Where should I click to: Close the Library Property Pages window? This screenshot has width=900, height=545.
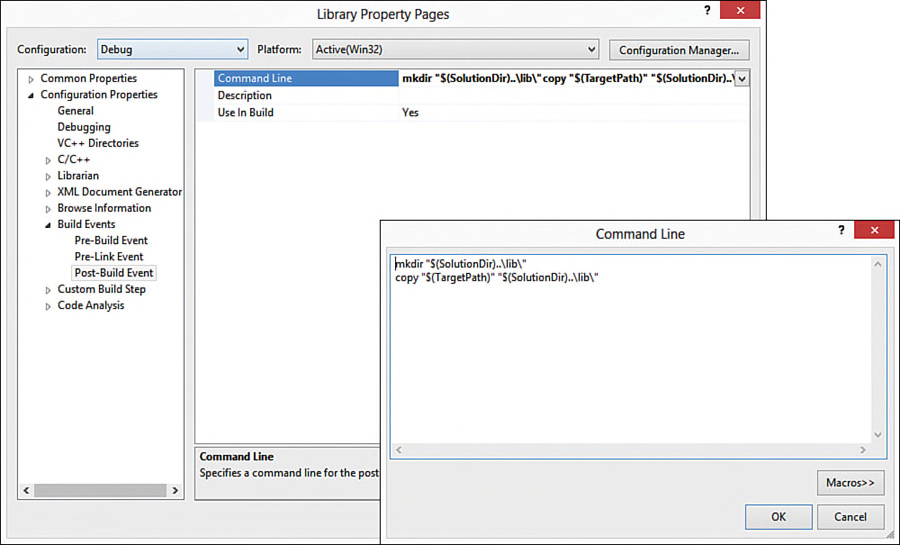click(x=740, y=10)
